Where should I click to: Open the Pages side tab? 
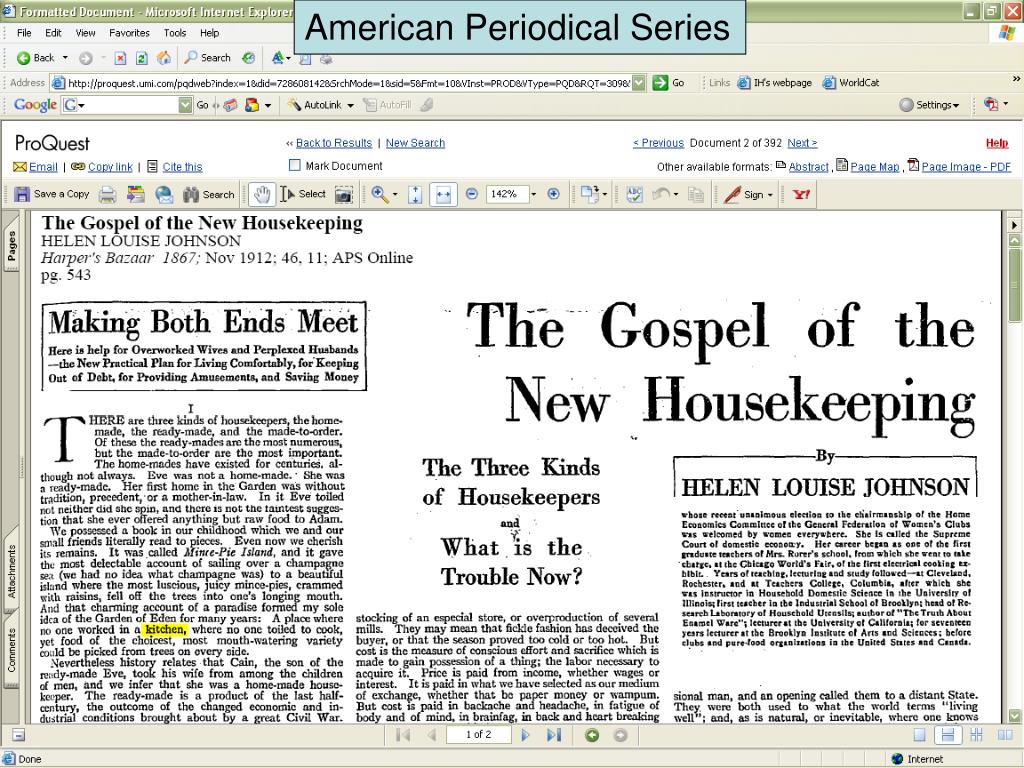point(12,247)
